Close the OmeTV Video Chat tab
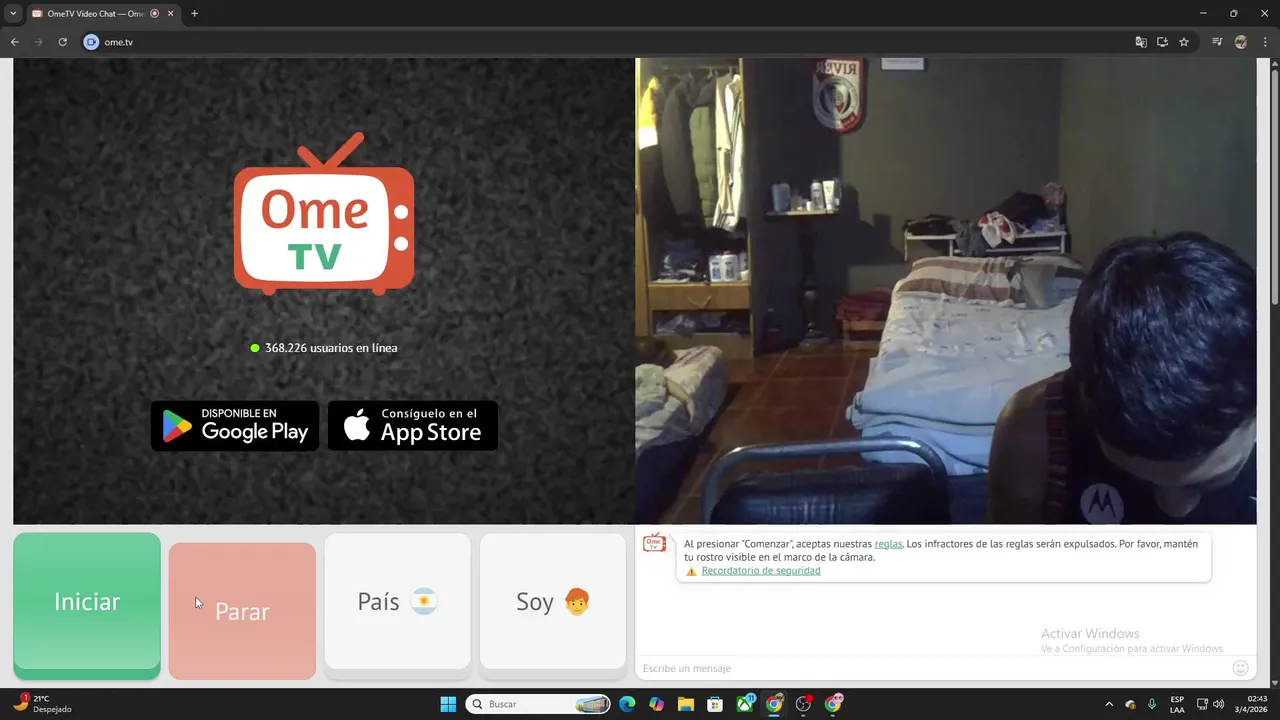 point(170,14)
